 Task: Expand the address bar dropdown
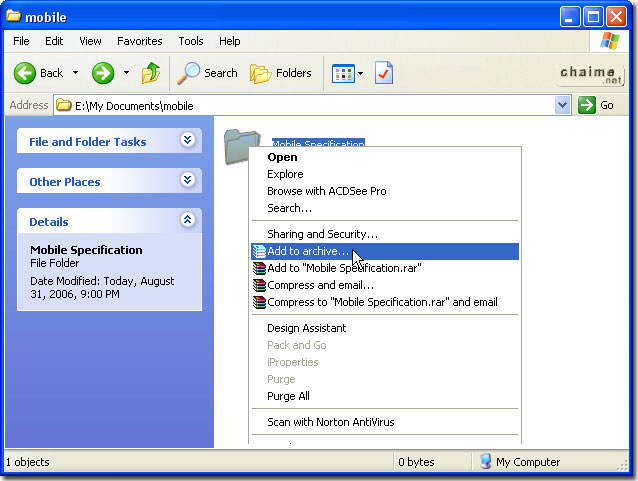[562, 105]
